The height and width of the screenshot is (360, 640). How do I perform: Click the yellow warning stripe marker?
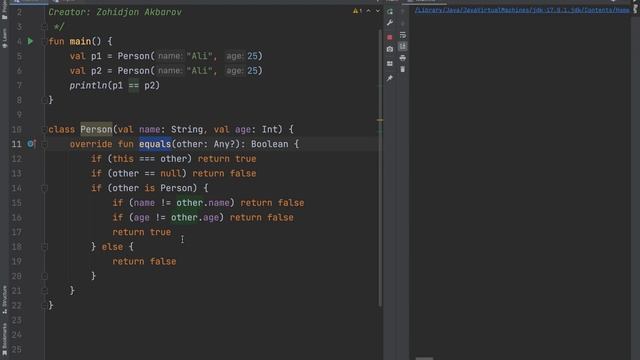click(x=380, y=120)
